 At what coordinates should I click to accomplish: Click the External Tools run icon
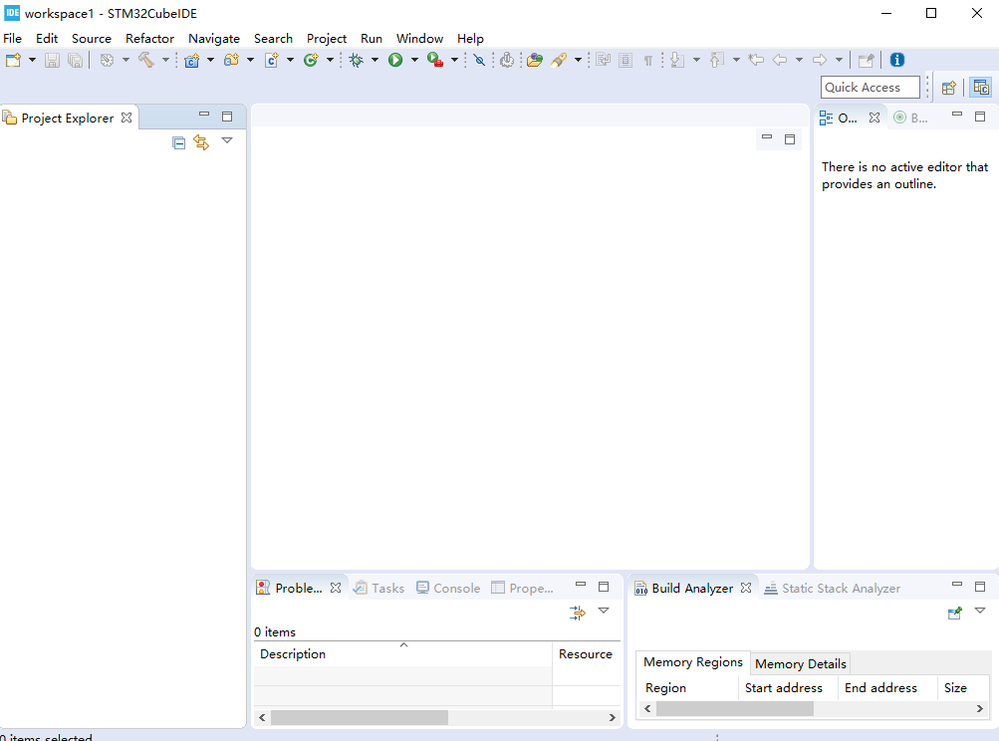pos(435,60)
